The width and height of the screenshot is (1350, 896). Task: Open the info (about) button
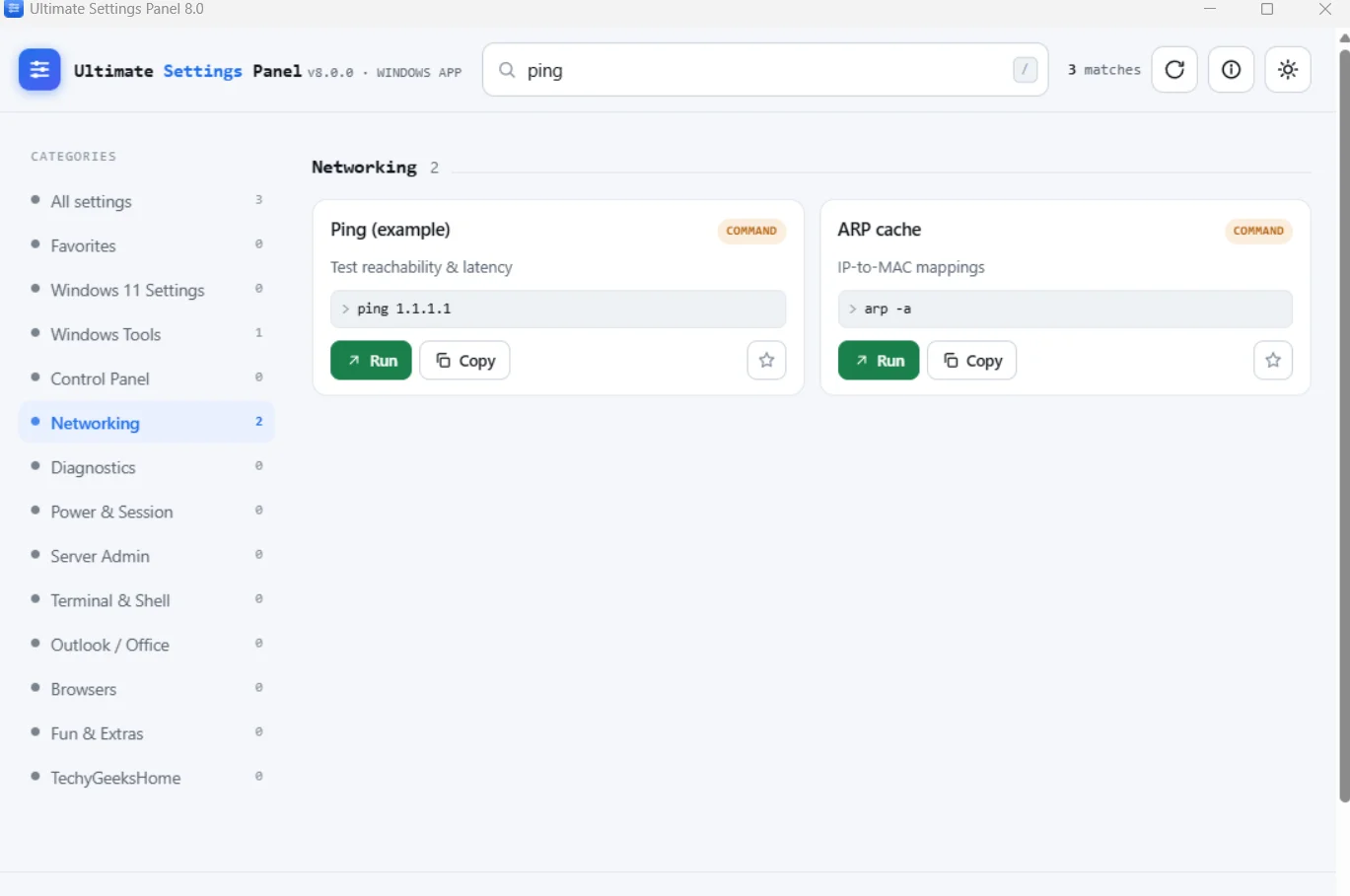1231,70
